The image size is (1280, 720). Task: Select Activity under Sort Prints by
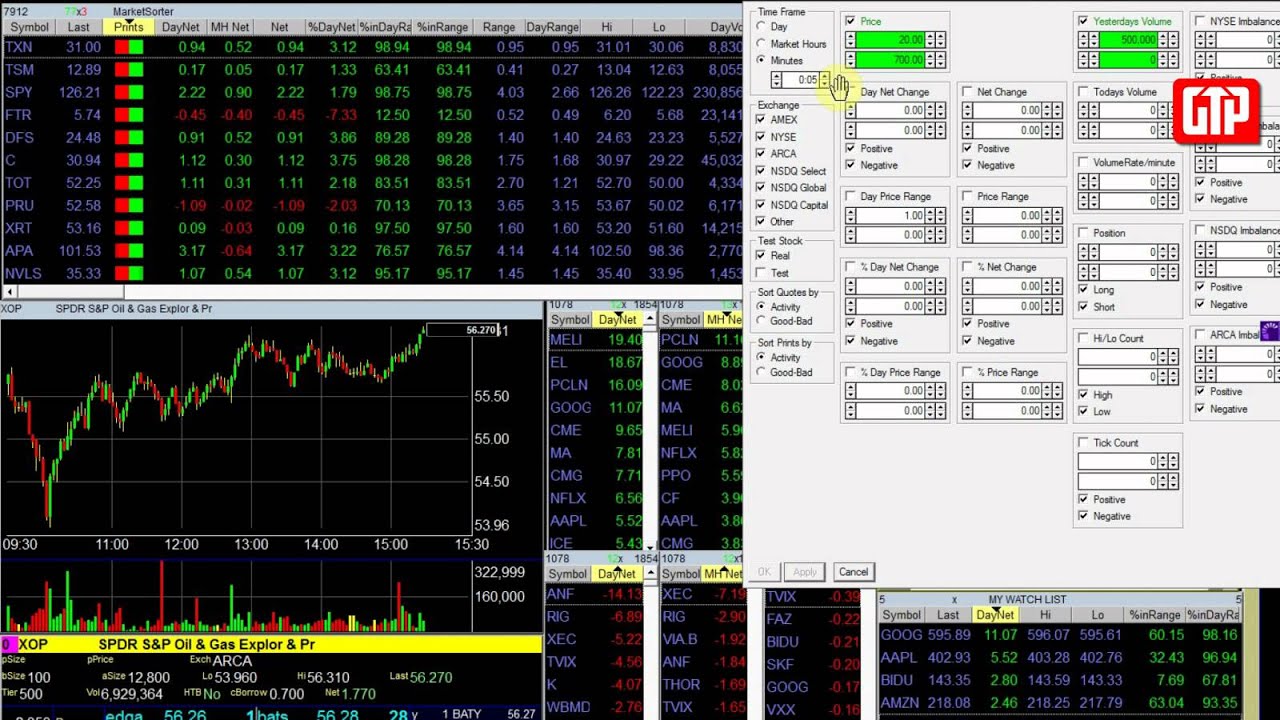[x=761, y=357]
